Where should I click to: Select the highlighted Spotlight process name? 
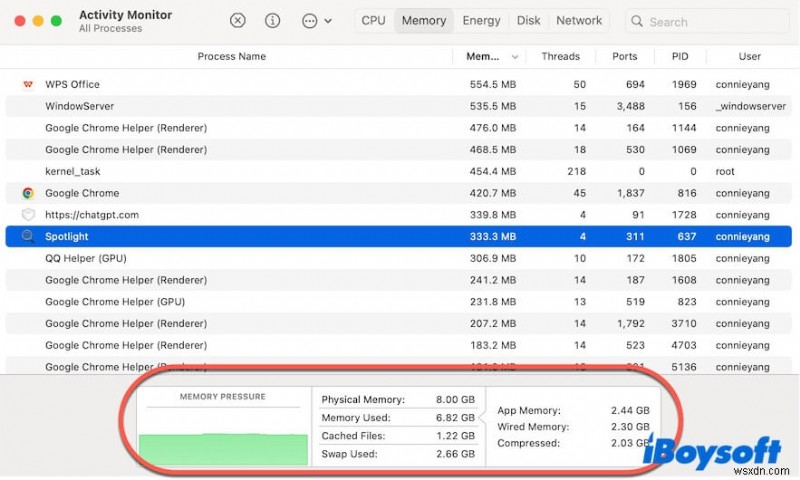tap(66, 236)
